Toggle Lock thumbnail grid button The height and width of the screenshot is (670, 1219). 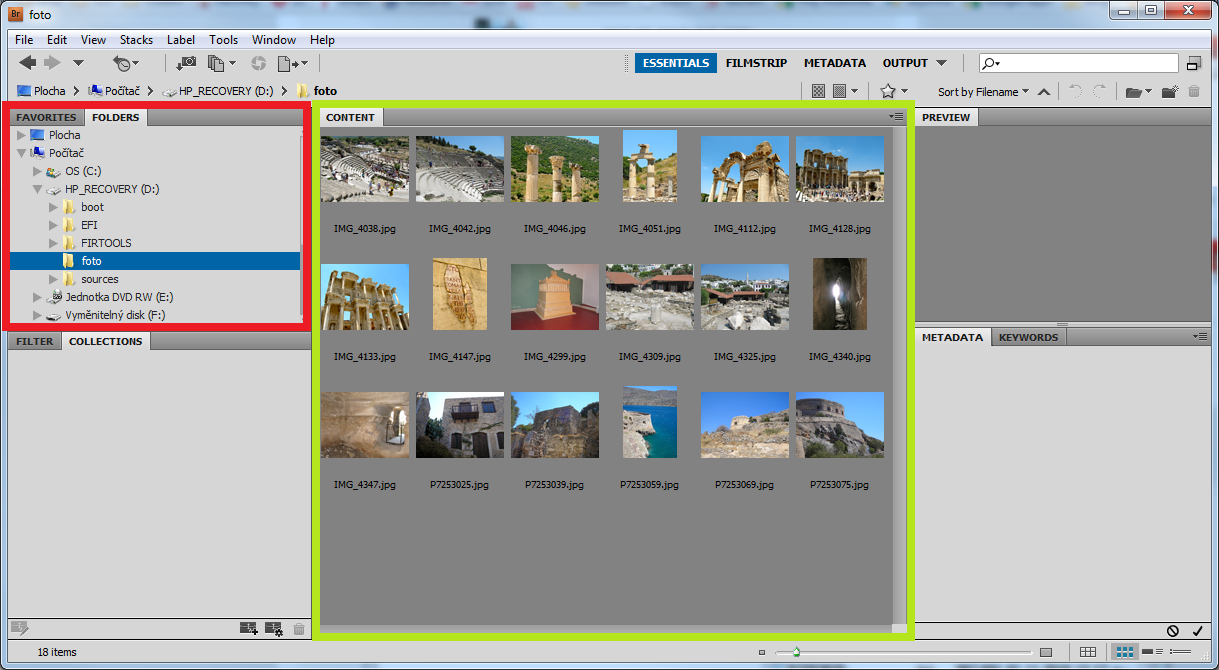click(1088, 653)
